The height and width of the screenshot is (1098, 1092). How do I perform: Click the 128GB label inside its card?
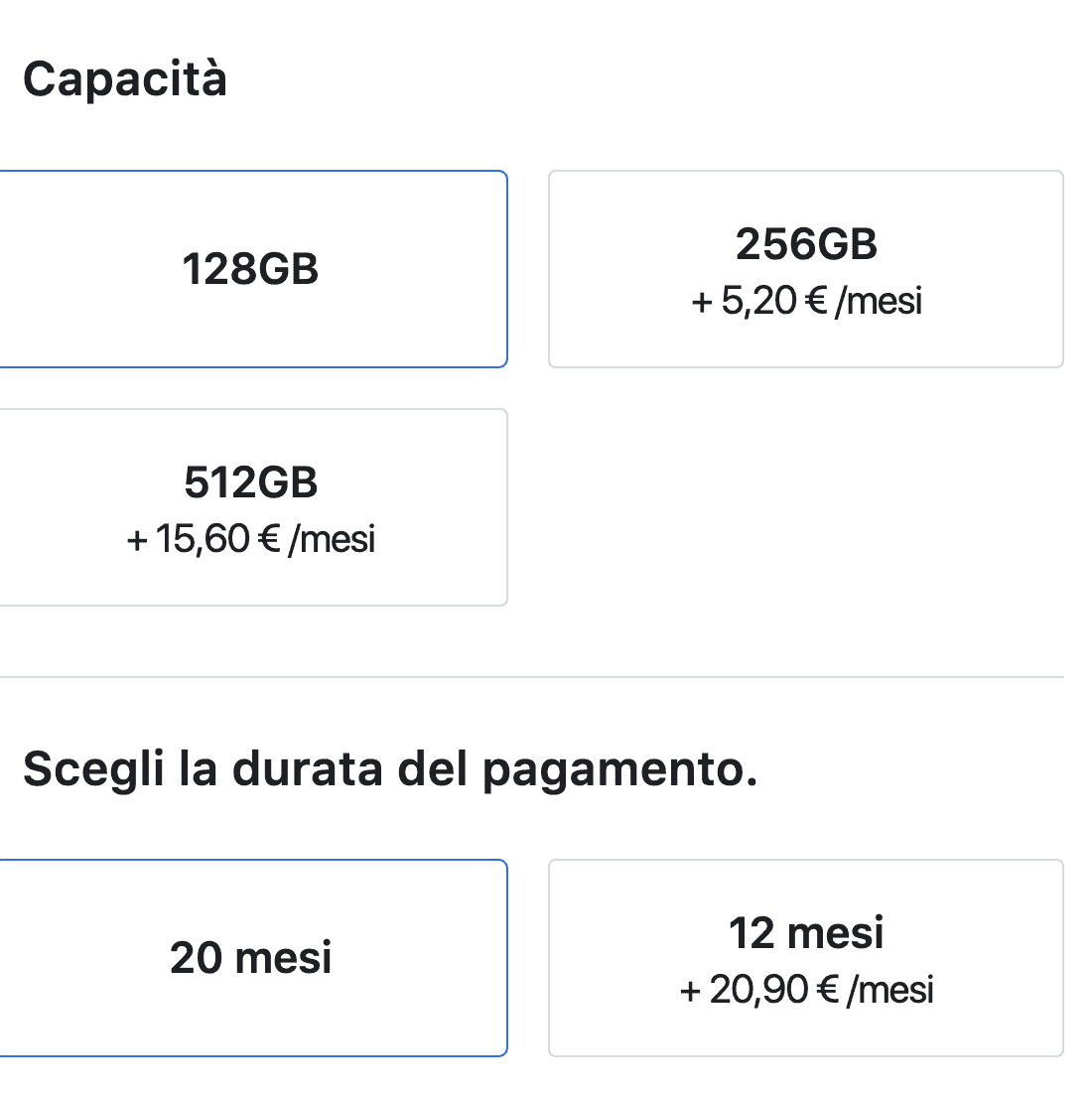pos(250,266)
